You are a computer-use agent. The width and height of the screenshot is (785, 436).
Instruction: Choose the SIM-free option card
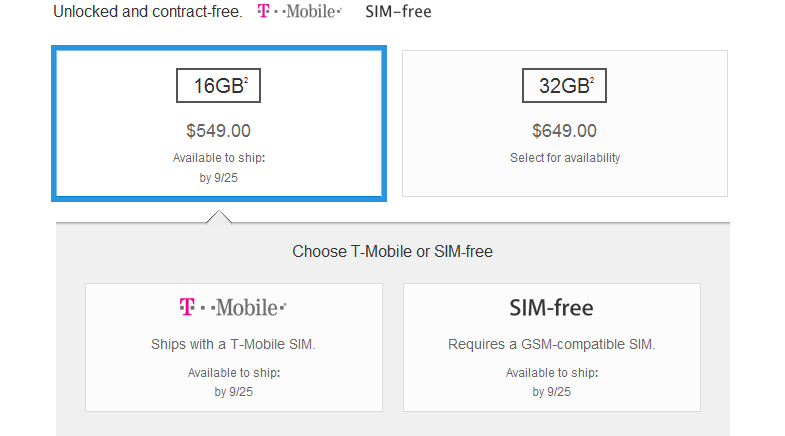coord(552,347)
